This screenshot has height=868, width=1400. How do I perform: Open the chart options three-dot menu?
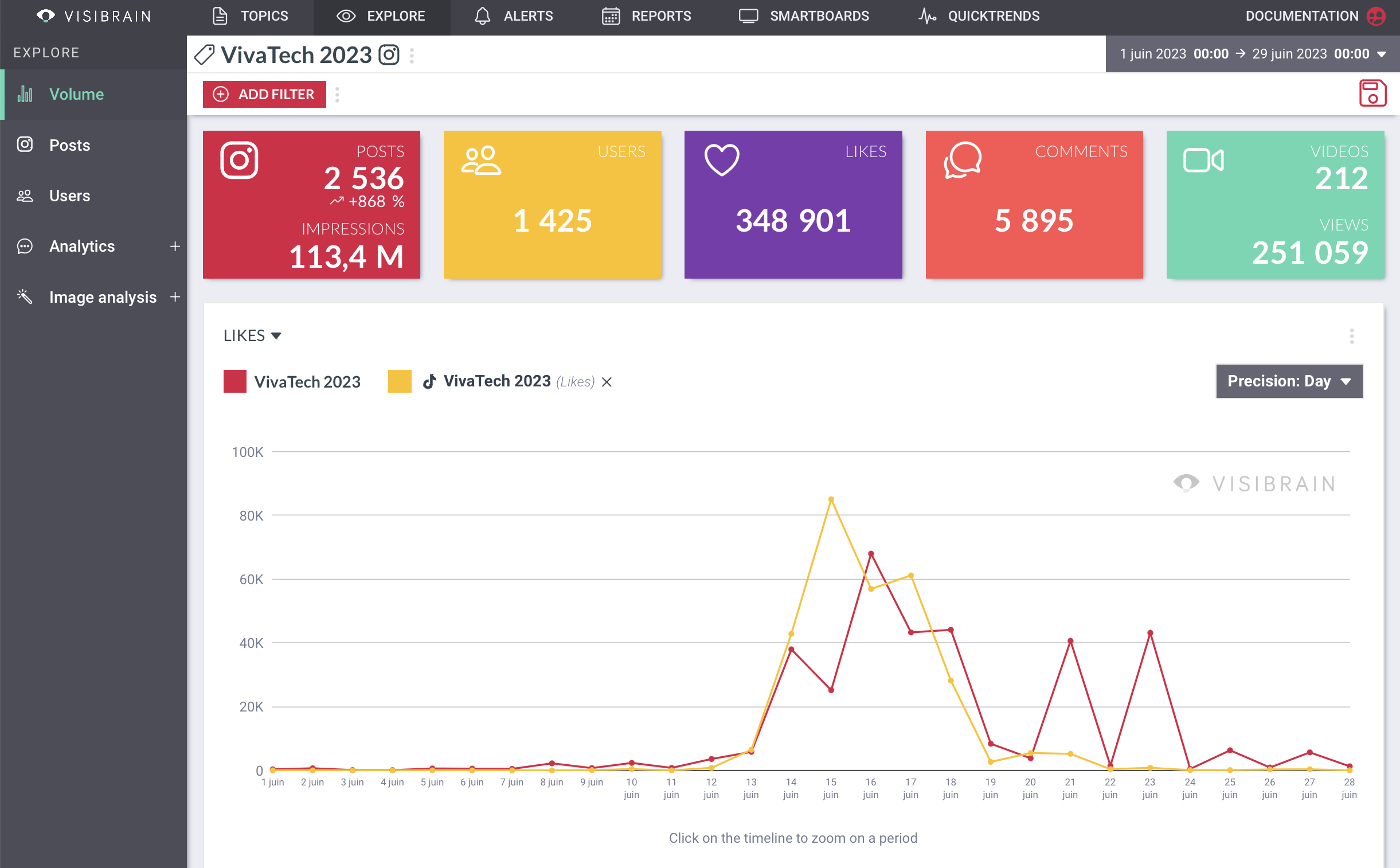(1351, 336)
